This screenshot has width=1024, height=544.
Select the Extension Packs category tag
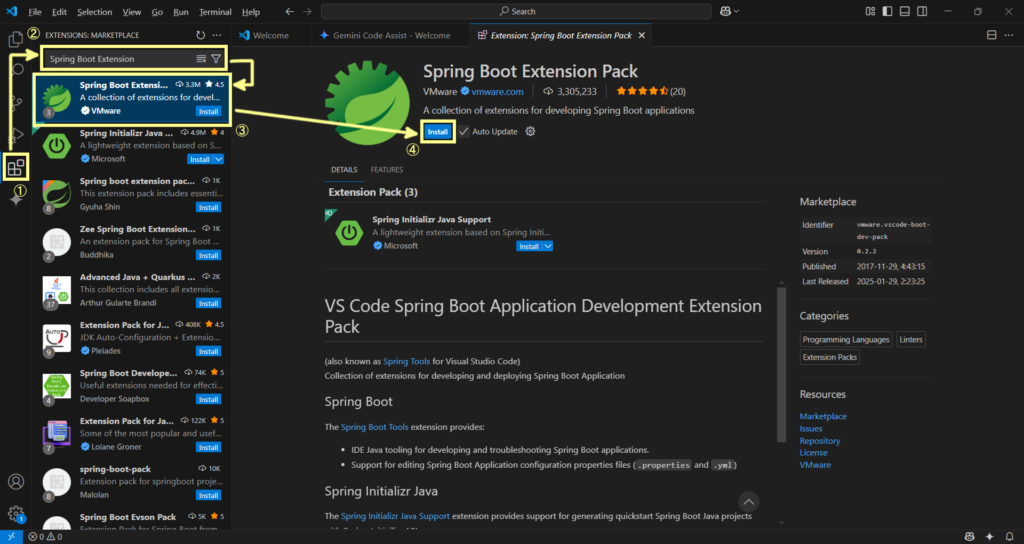pos(829,357)
